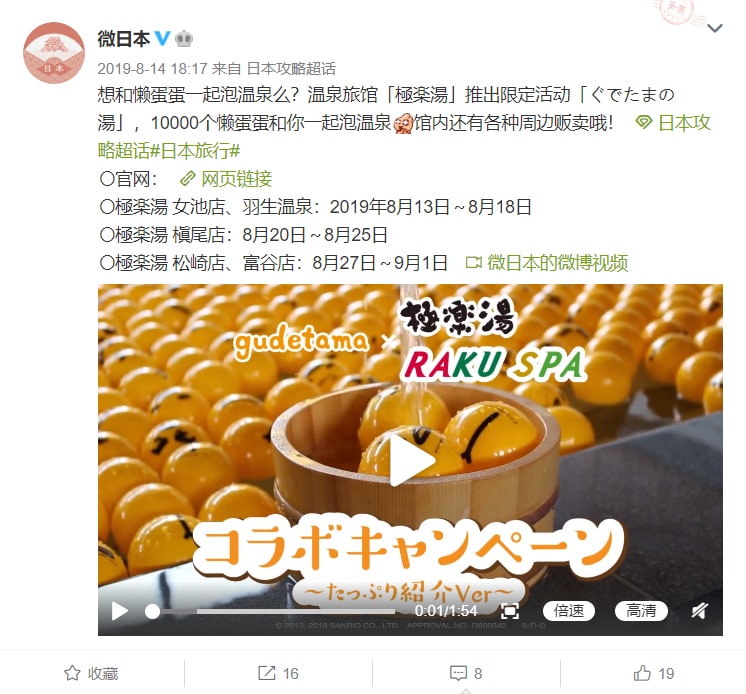Toggle the thumbs-up like with 19
Image resolution: width=746 pixels, height=694 pixels.
coord(654,673)
